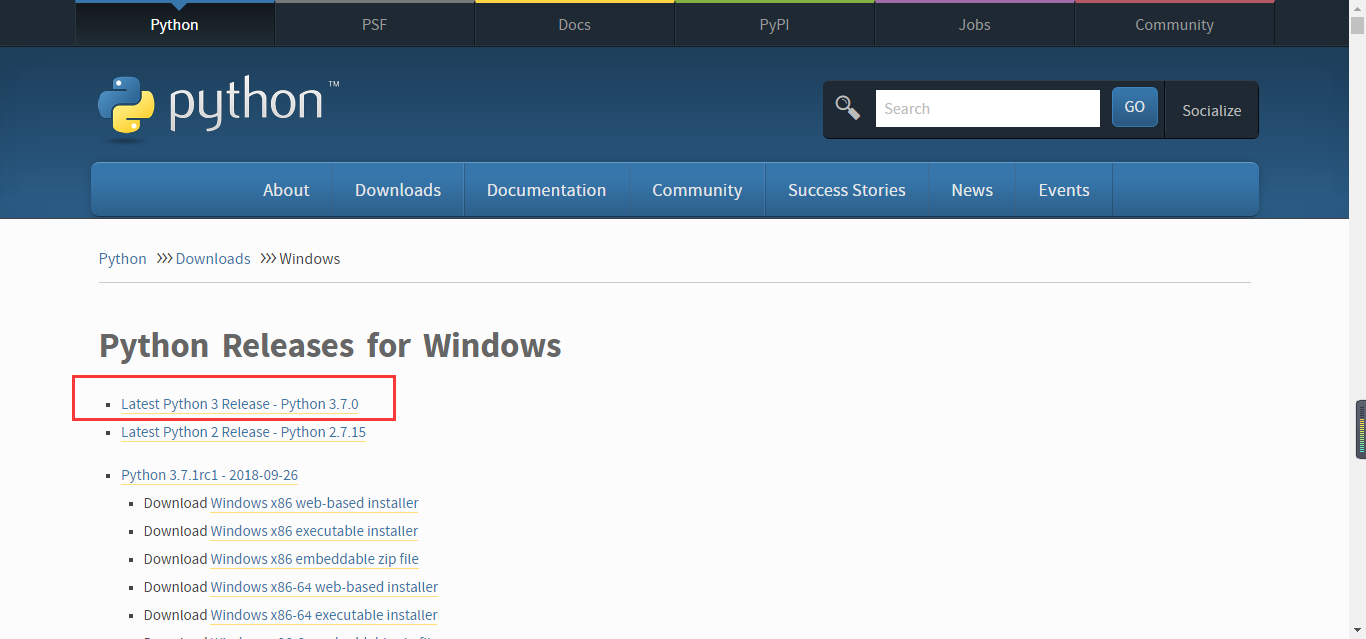Download Windows x86-64 executable installer

[x=324, y=615]
